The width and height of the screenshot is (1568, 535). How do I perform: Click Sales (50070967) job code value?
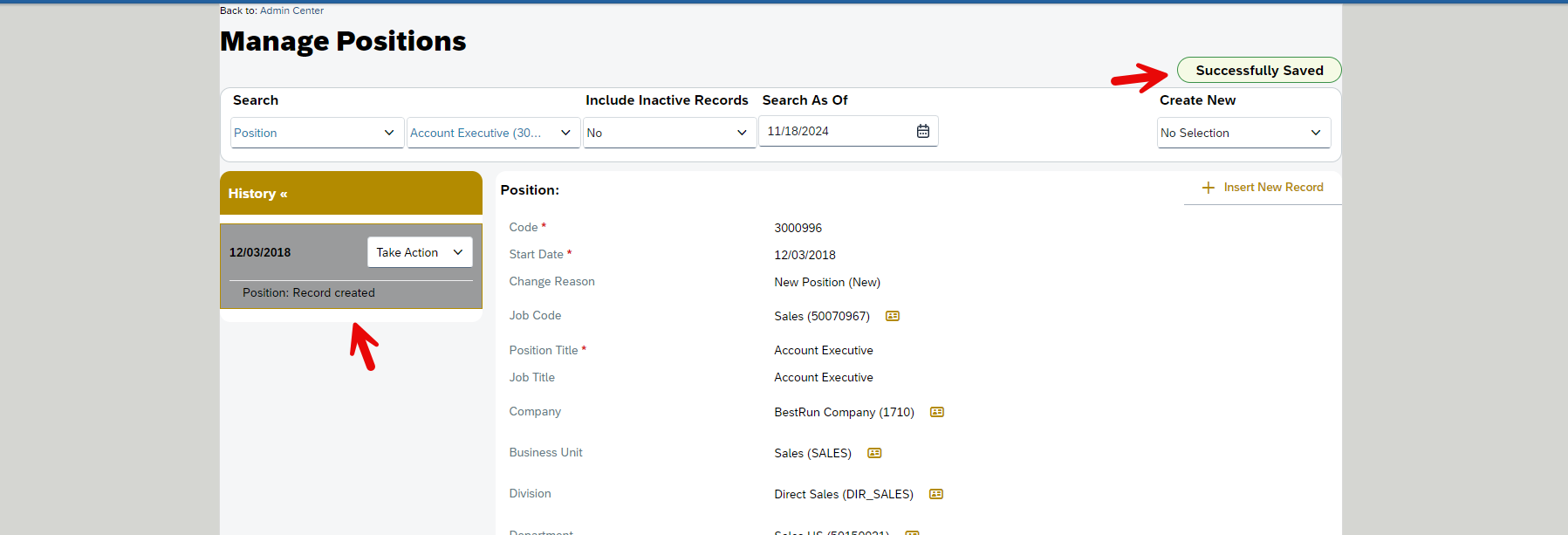click(x=822, y=316)
